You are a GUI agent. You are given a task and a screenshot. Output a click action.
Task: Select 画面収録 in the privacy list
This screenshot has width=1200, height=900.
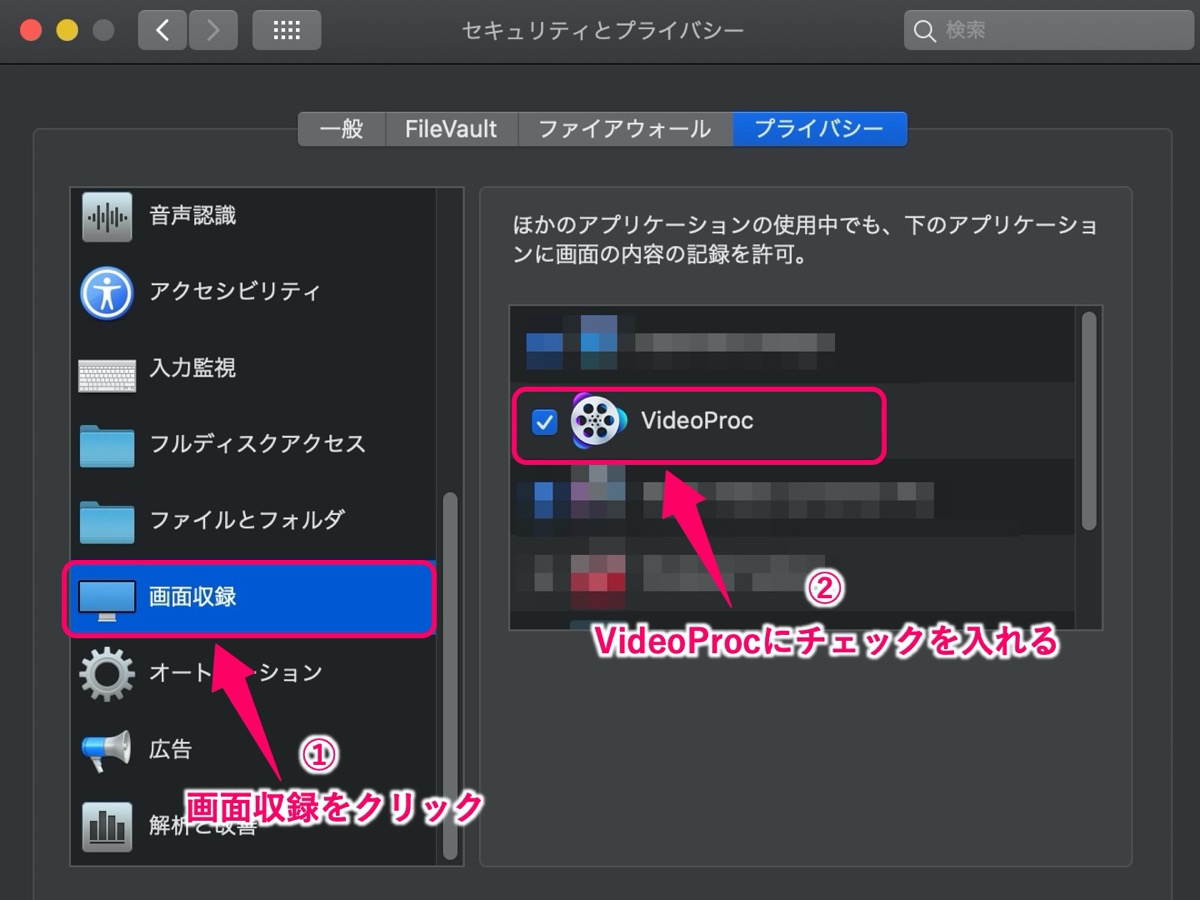pos(253,598)
